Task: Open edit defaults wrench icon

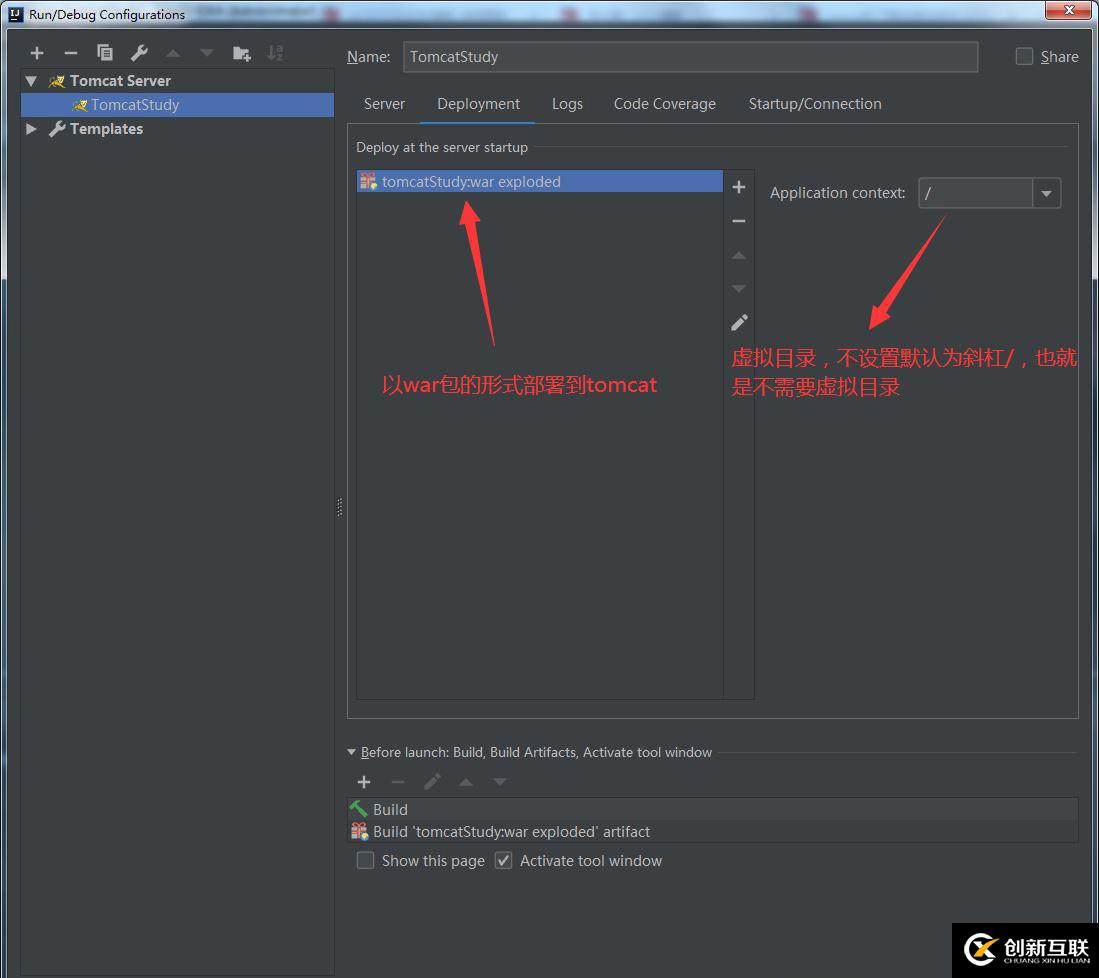Action: pyautogui.click(x=139, y=53)
